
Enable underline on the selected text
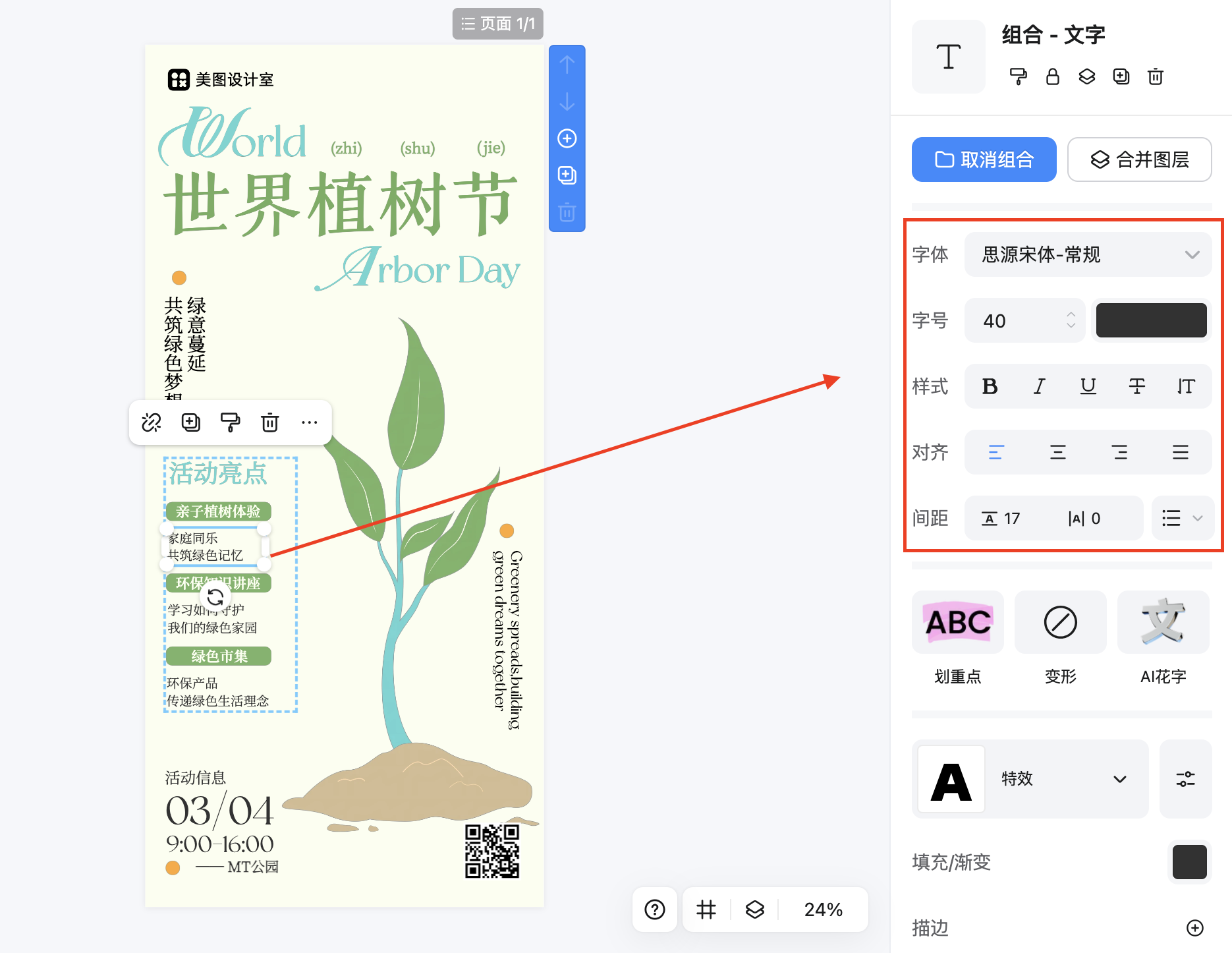coord(1088,387)
